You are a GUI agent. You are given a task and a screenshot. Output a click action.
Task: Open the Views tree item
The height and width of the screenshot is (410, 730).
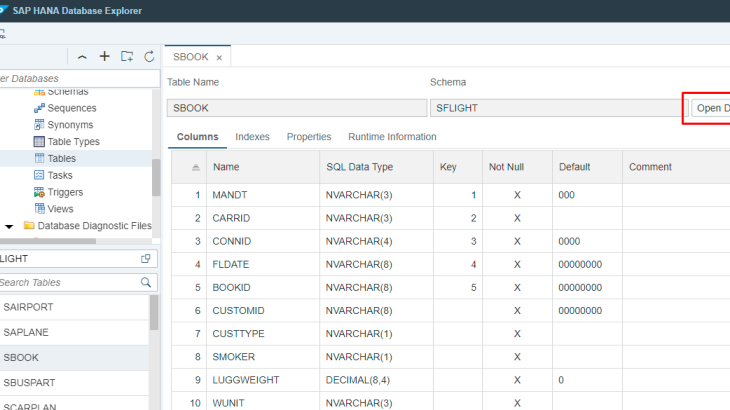61,208
